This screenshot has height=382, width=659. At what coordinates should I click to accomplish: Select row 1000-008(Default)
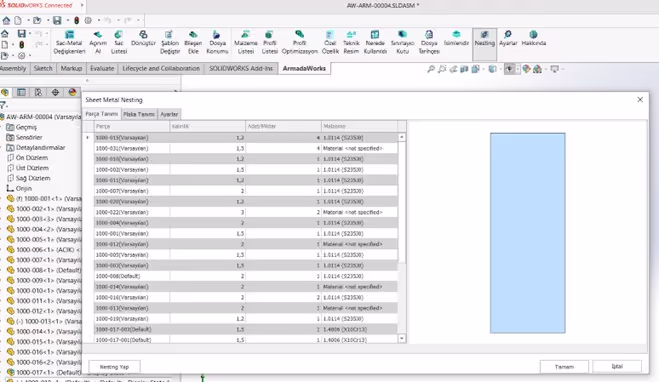[x=246, y=276]
